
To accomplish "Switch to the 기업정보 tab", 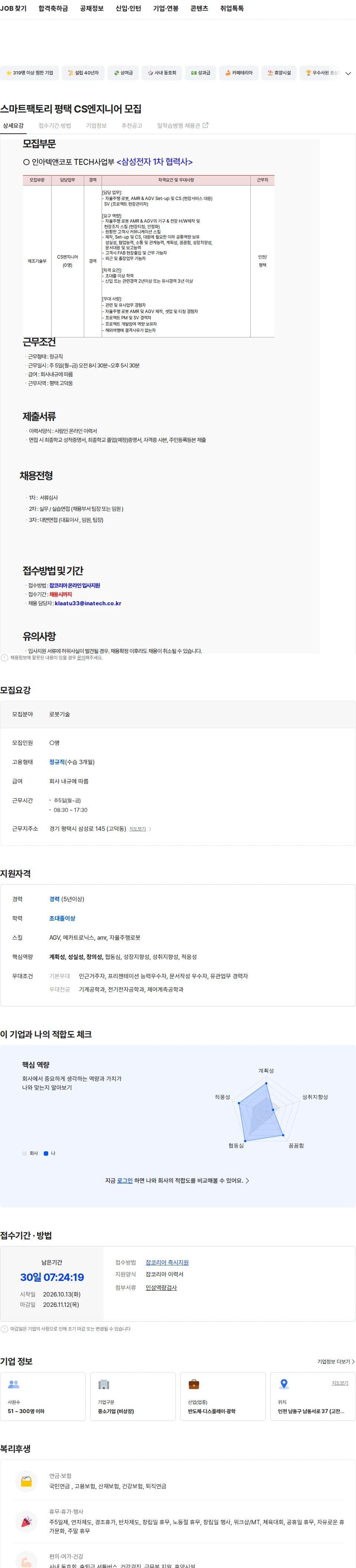I will pos(96,126).
